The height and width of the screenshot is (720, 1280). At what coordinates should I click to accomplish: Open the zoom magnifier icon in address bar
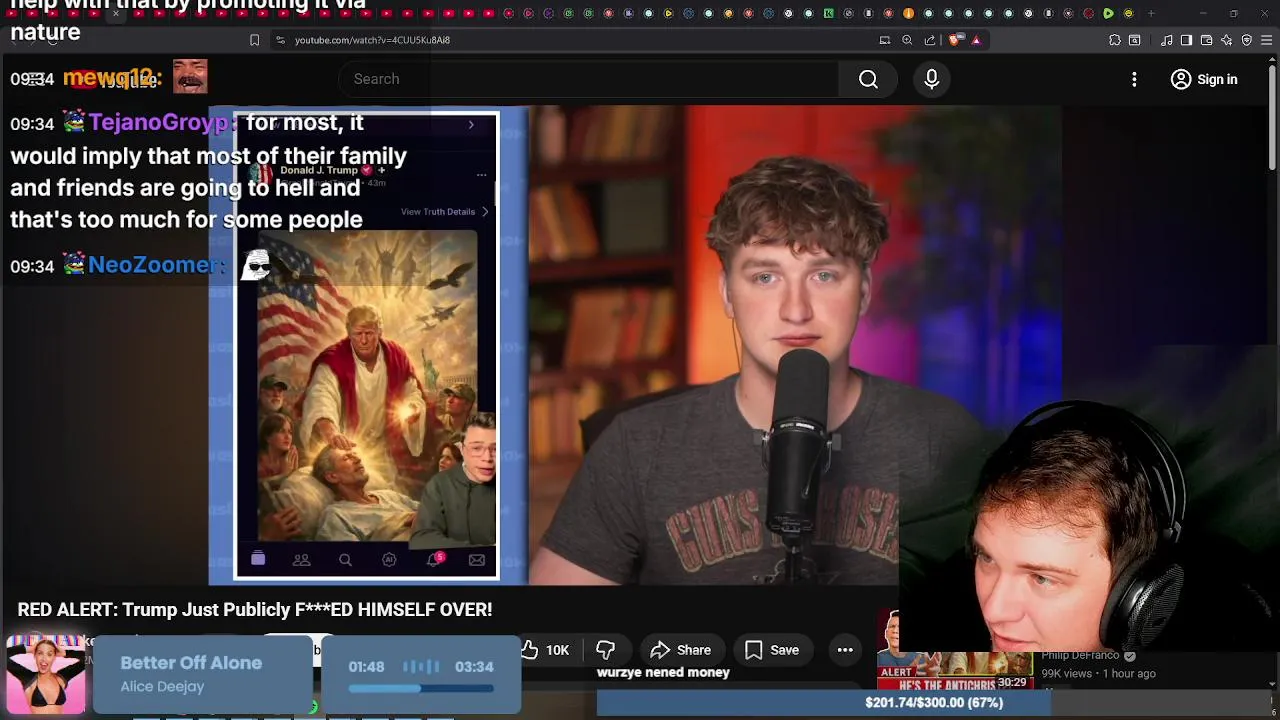tap(907, 40)
